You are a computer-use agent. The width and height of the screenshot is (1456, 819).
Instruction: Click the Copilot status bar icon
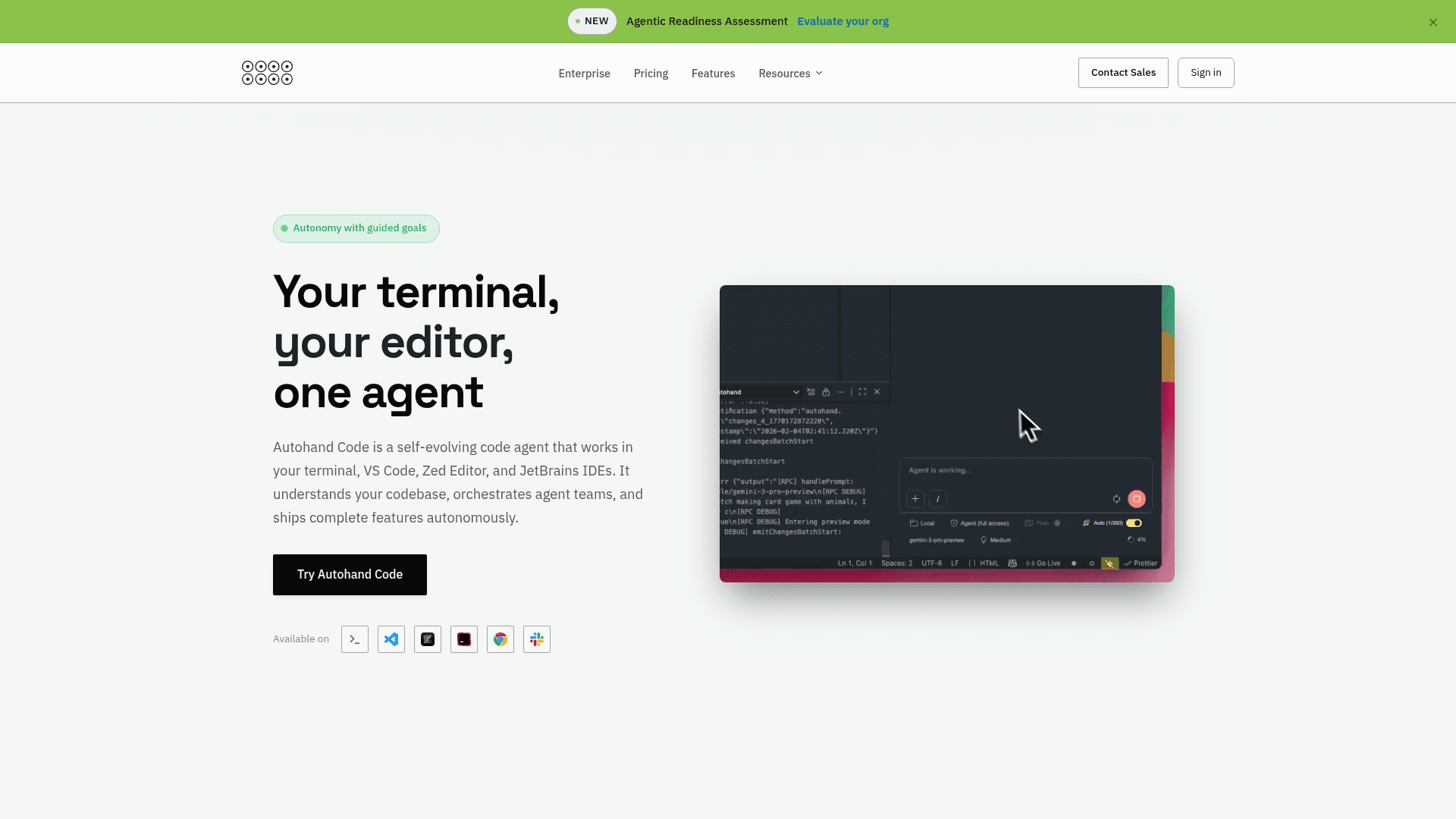coord(1012,563)
